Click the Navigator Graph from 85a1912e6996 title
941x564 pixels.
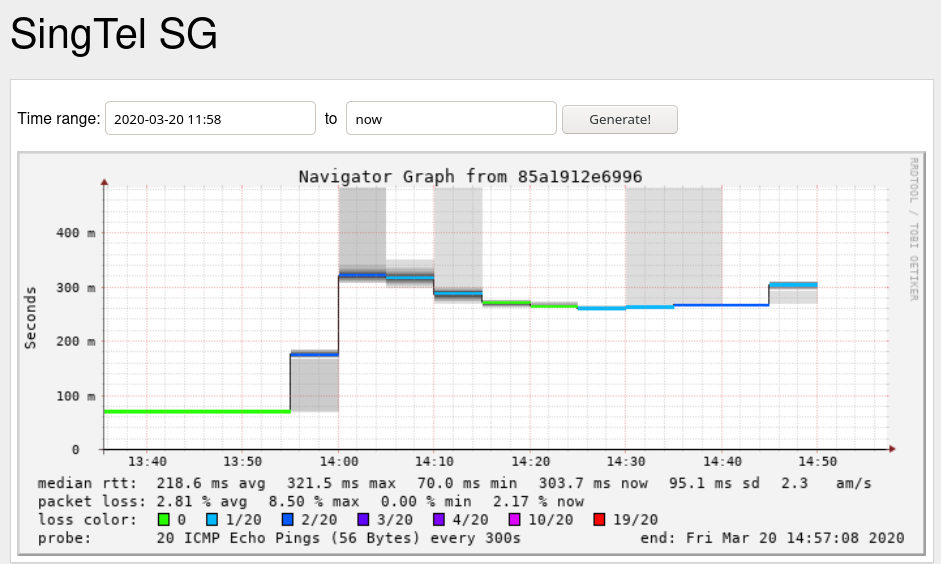470,176
